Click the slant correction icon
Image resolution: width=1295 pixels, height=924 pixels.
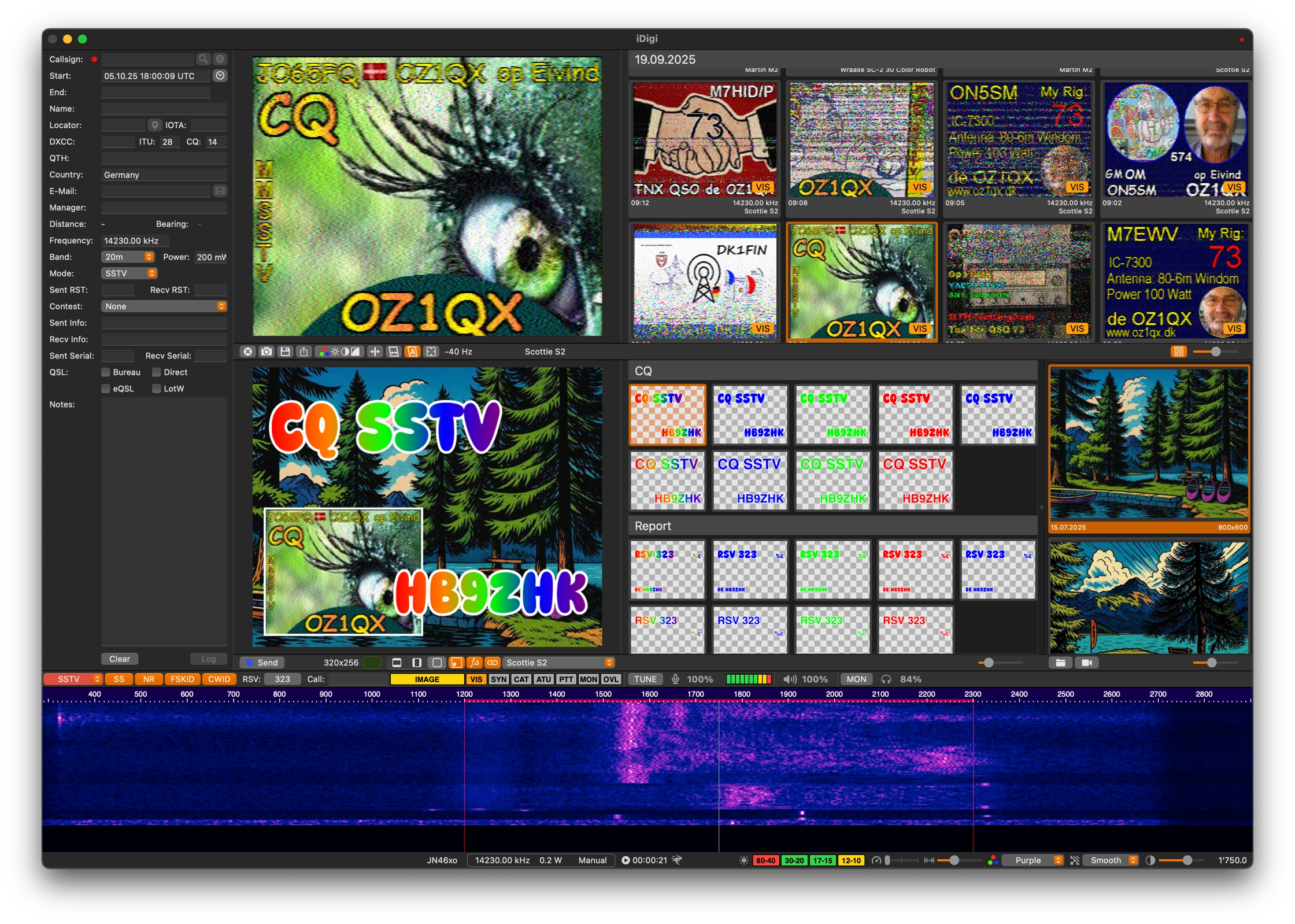pos(394,352)
